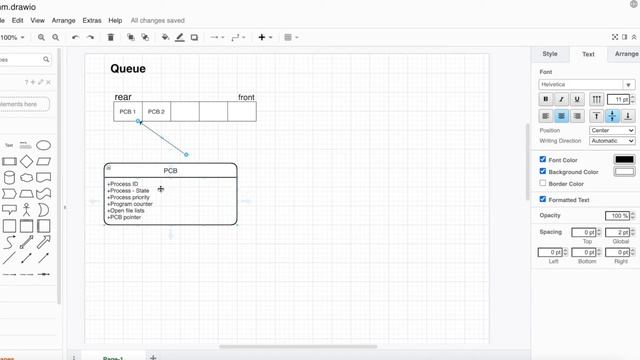The height and width of the screenshot is (360, 640).
Task: Click the Opacity 100 % field
Action: click(x=617, y=216)
